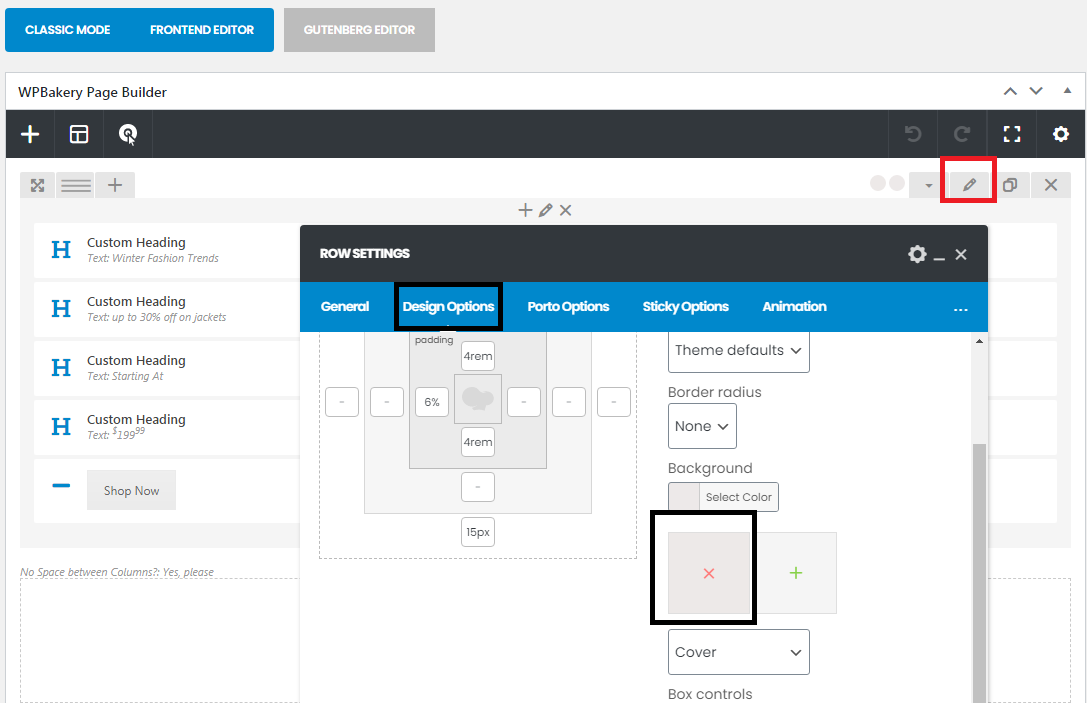
Task: Clone this row with the copy icon
Action: [x=1010, y=185]
